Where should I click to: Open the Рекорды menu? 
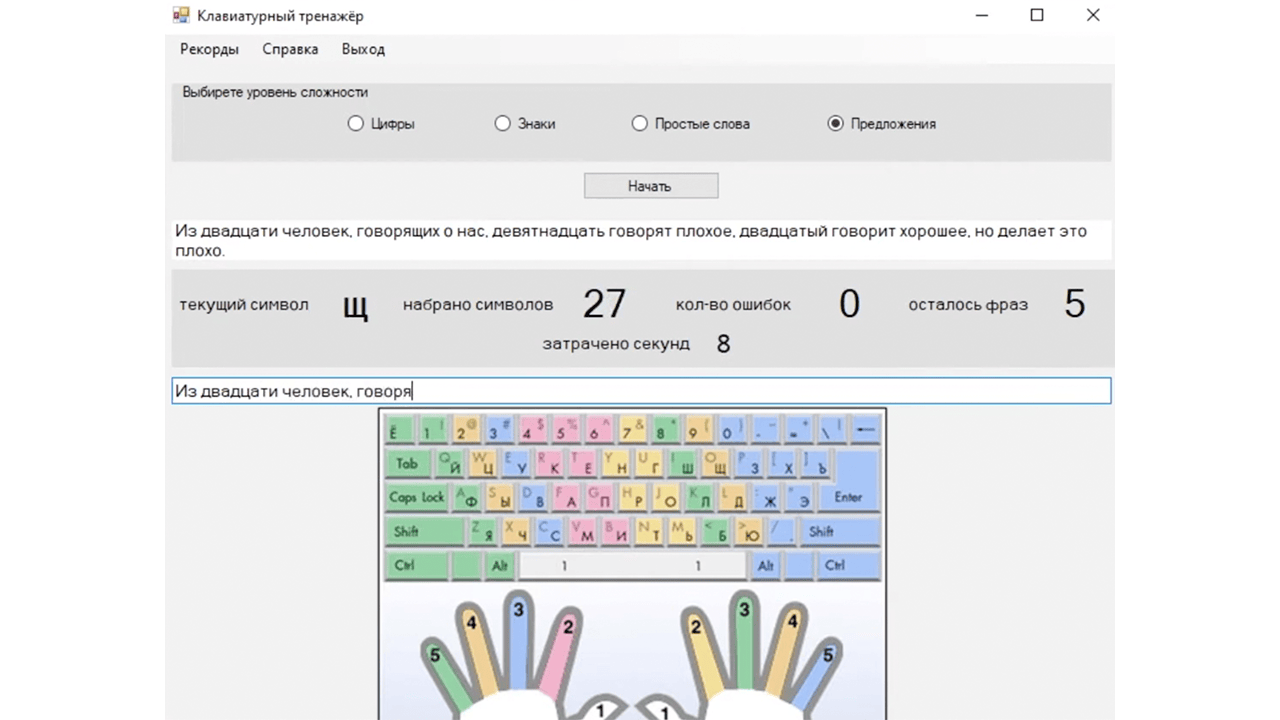[x=209, y=49]
